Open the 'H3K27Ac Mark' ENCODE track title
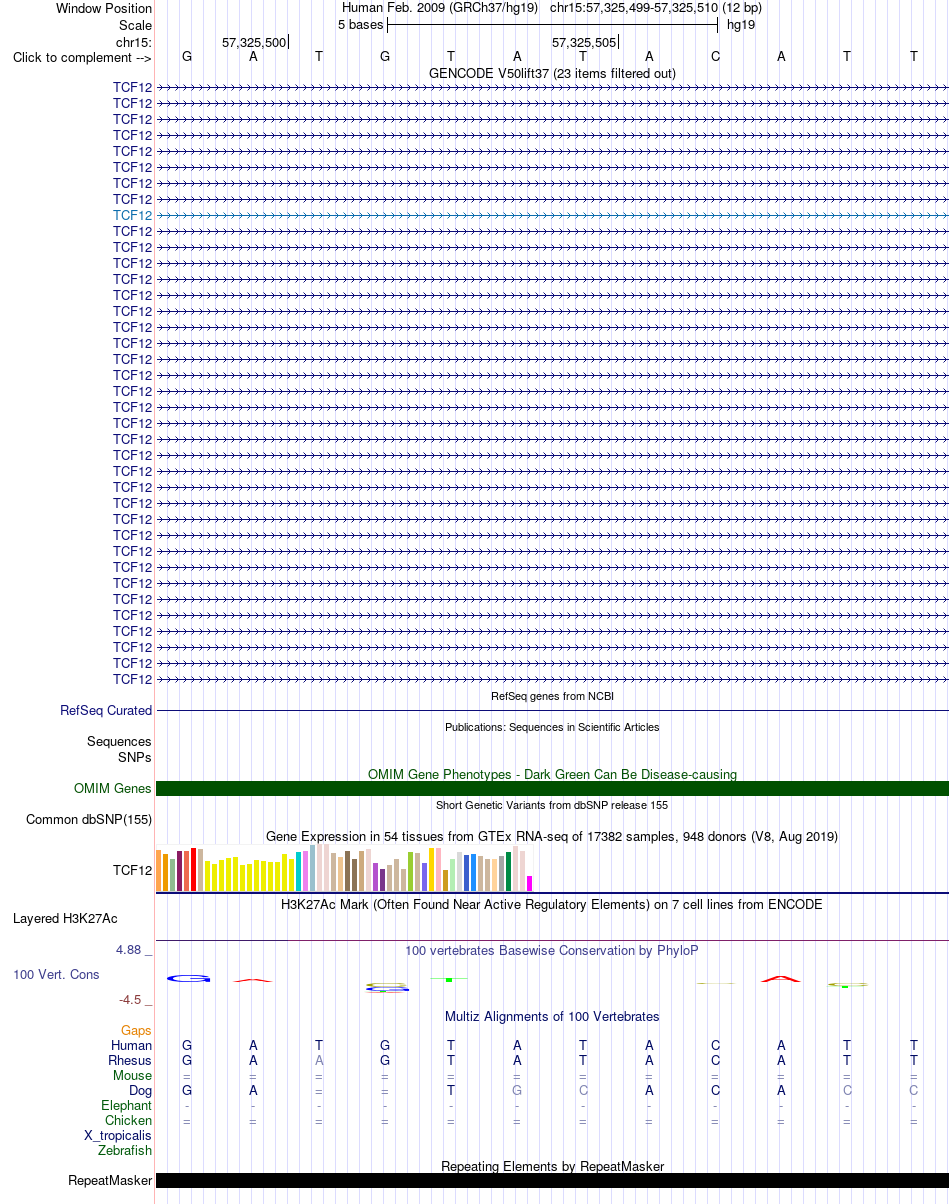This screenshot has height=1204, width=950. click(552, 904)
